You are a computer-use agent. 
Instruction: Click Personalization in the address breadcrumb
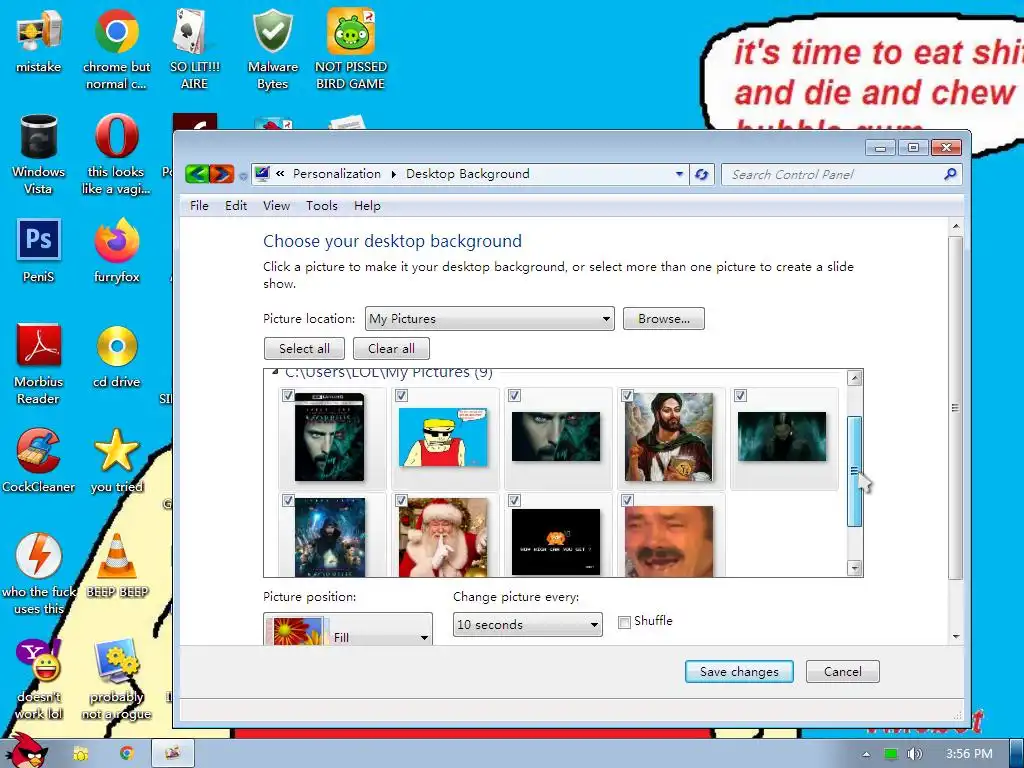336,174
